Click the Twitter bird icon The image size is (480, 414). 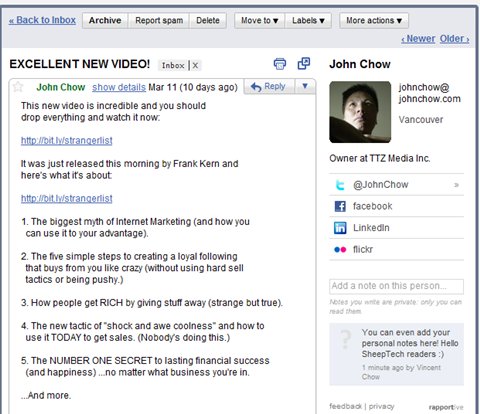(340, 184)
